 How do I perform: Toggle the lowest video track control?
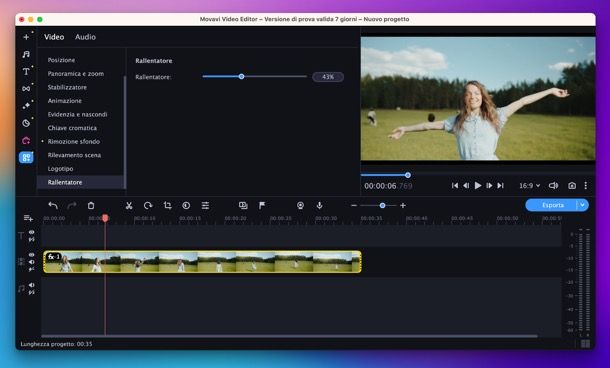tap(32, 269)
